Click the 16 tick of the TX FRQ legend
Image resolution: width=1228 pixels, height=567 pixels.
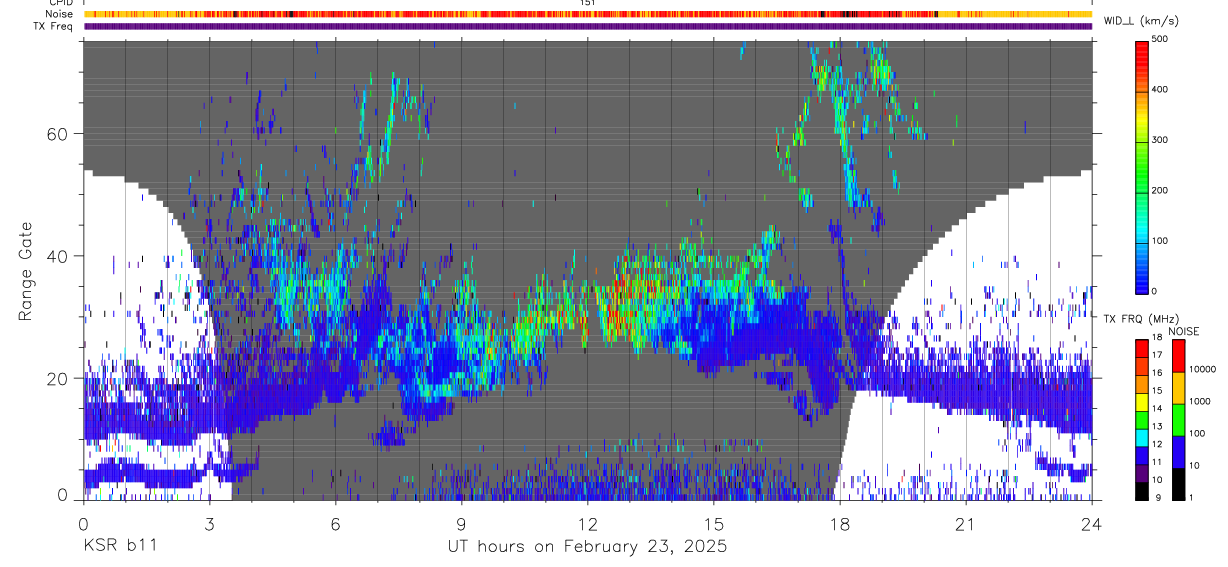1158,375
